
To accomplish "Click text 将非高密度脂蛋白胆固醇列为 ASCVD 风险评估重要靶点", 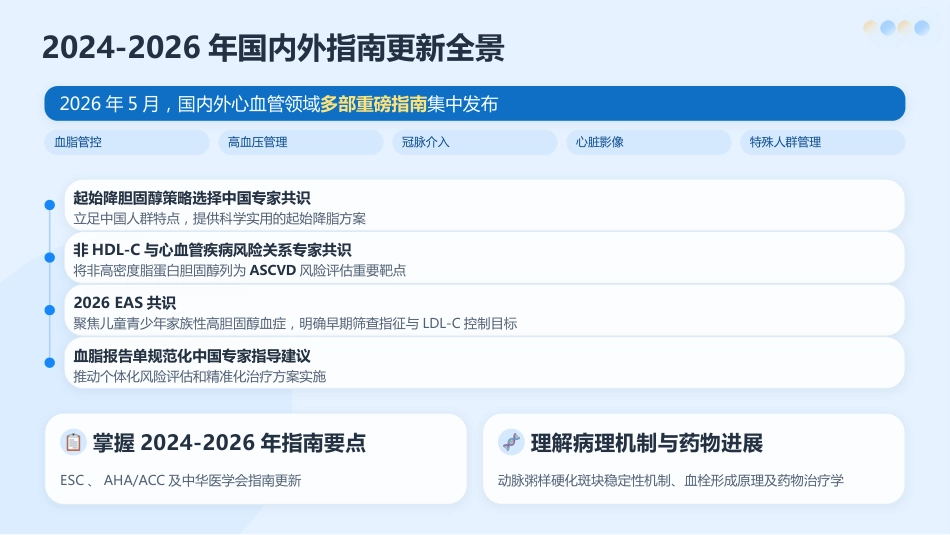I will pos(239,271).
